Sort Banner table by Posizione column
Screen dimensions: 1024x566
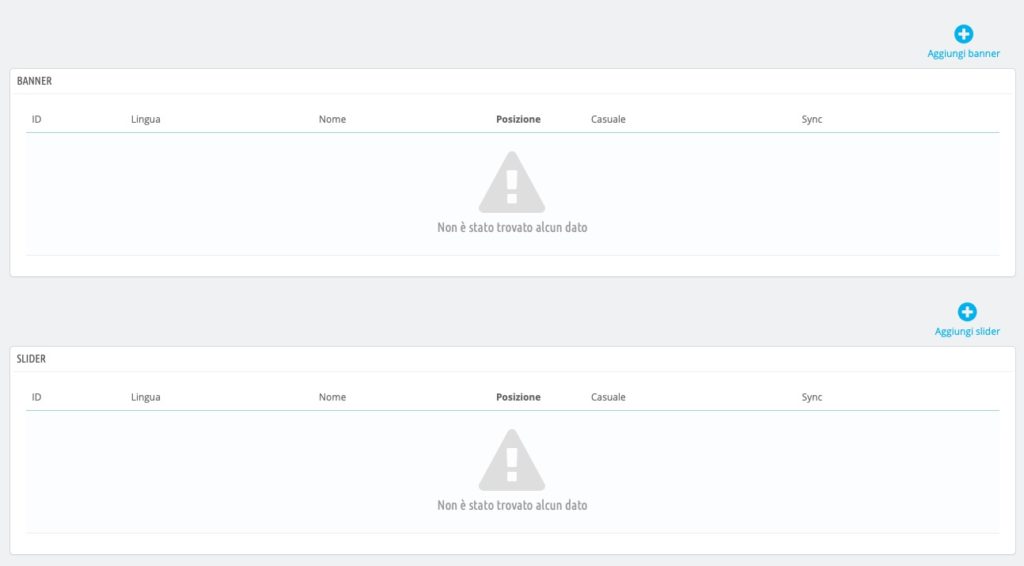(x=519, y=119)
